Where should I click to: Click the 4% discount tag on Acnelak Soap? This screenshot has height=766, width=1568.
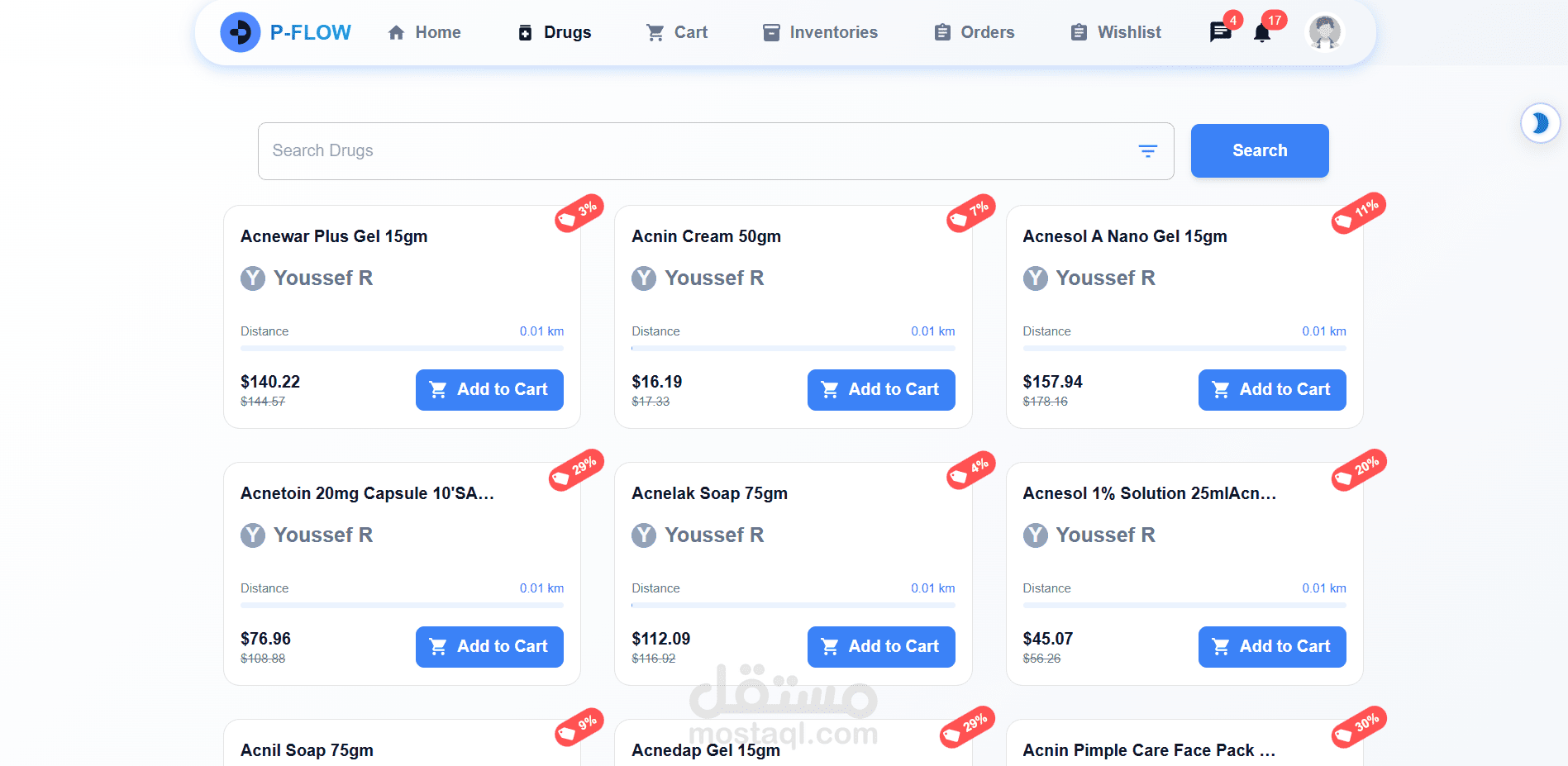tap(970, 470)
